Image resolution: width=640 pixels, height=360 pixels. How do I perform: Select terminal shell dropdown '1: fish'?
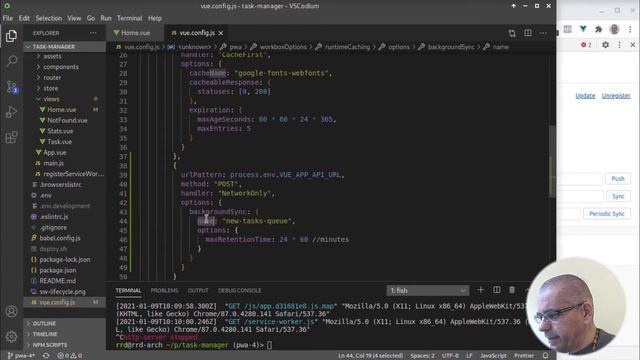click(x=427, y=291)
